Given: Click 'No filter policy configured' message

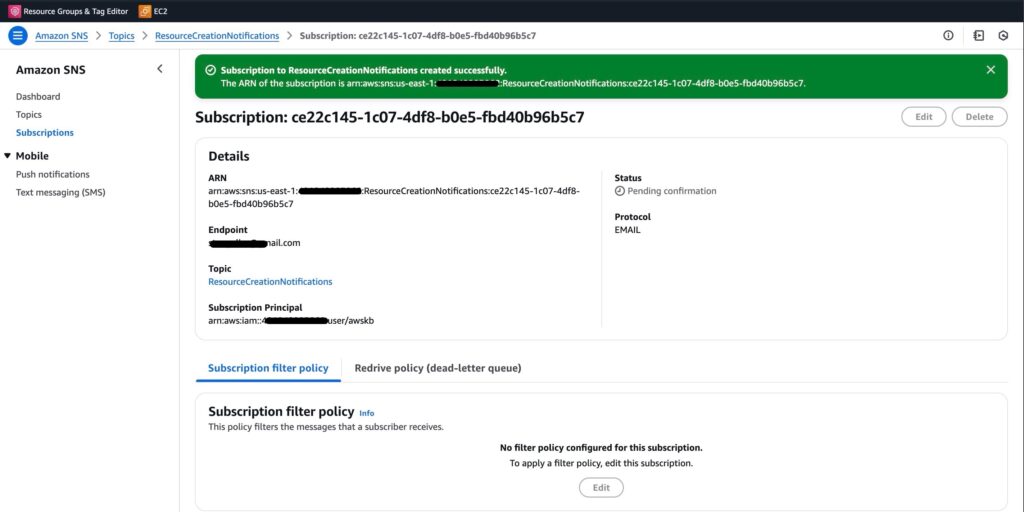Looking at the screenshot, I should (x=601, y=448).
